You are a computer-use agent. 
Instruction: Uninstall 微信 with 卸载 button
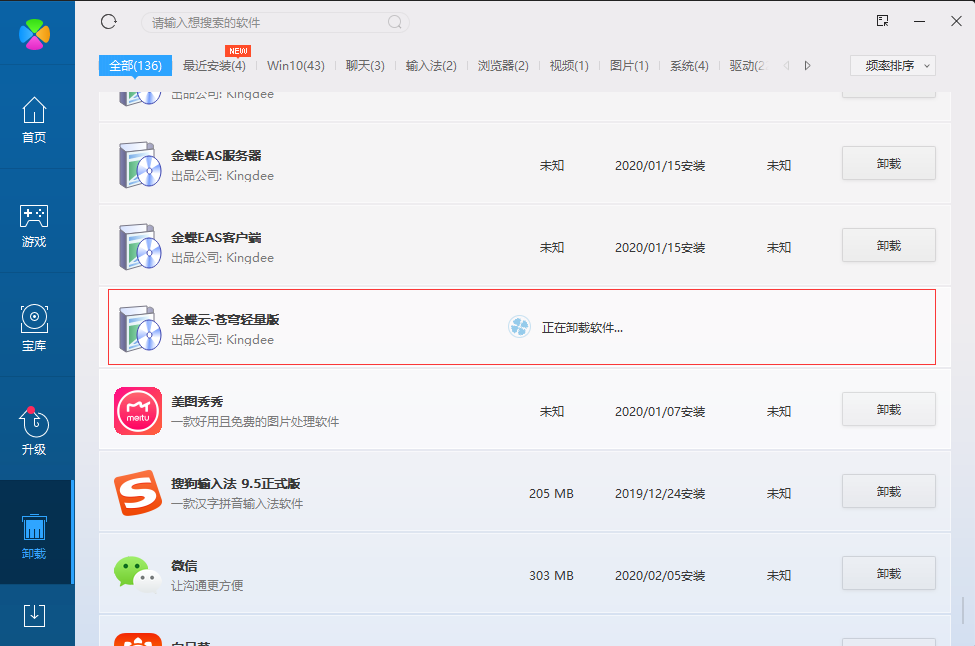[889, 574]
